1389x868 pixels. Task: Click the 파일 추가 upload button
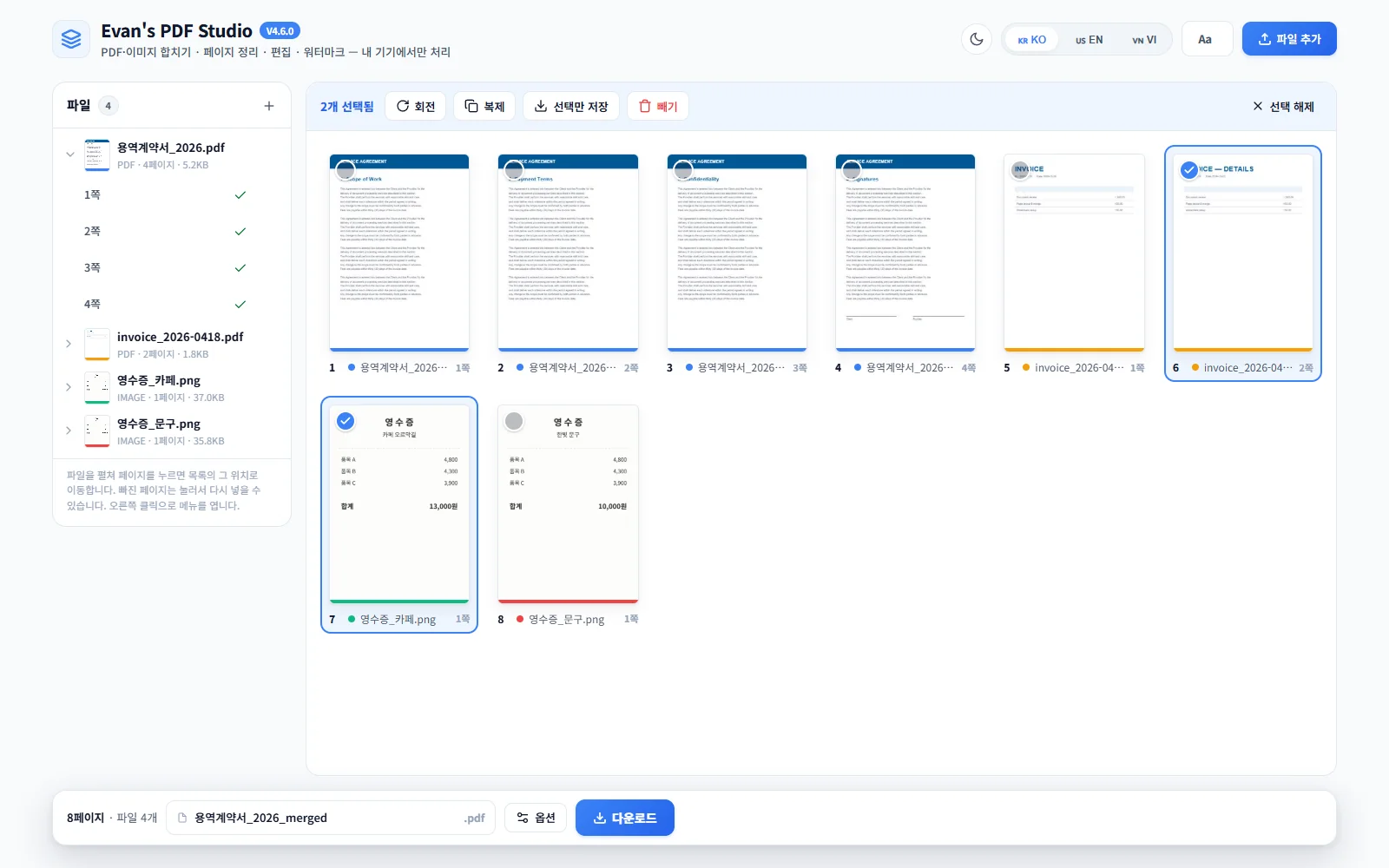pyautogui.click(x=1289, y=39)
